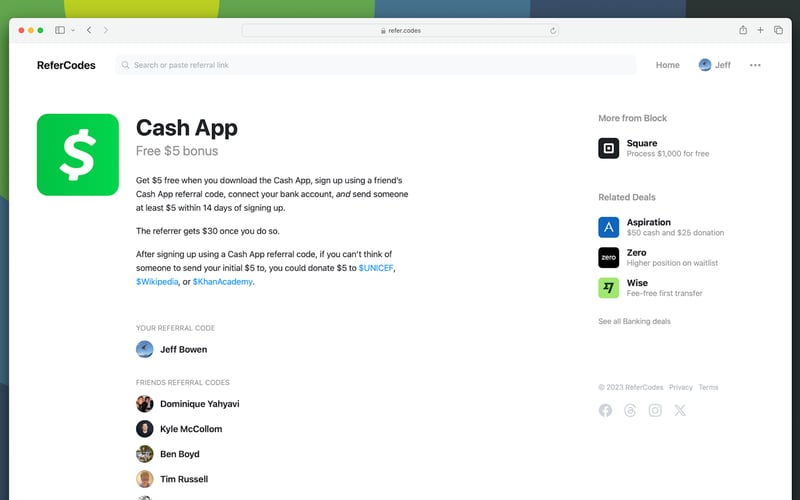This screenshot has height=500, width=800.
Task: Open the Privacy footer link
Action: coord(681,387)
